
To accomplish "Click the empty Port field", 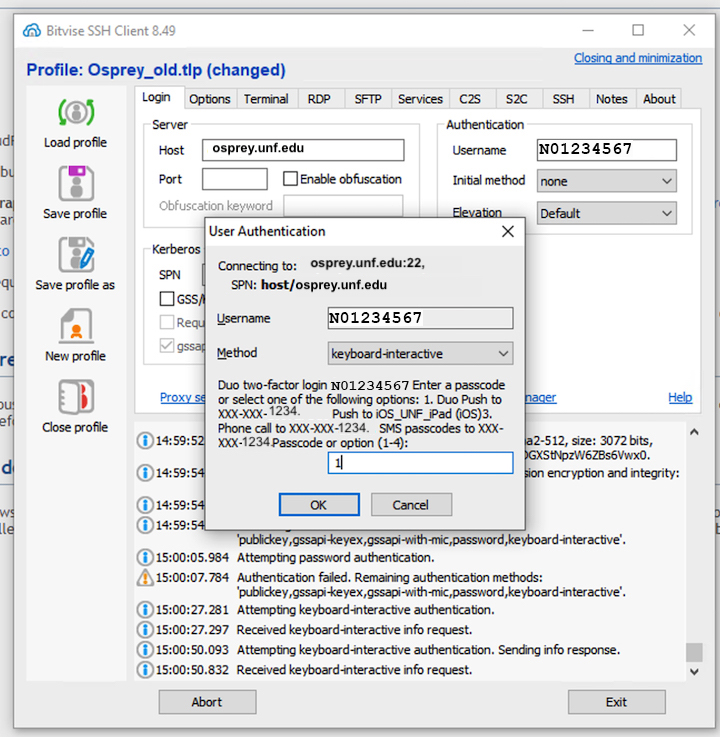I will click(235, 179).
